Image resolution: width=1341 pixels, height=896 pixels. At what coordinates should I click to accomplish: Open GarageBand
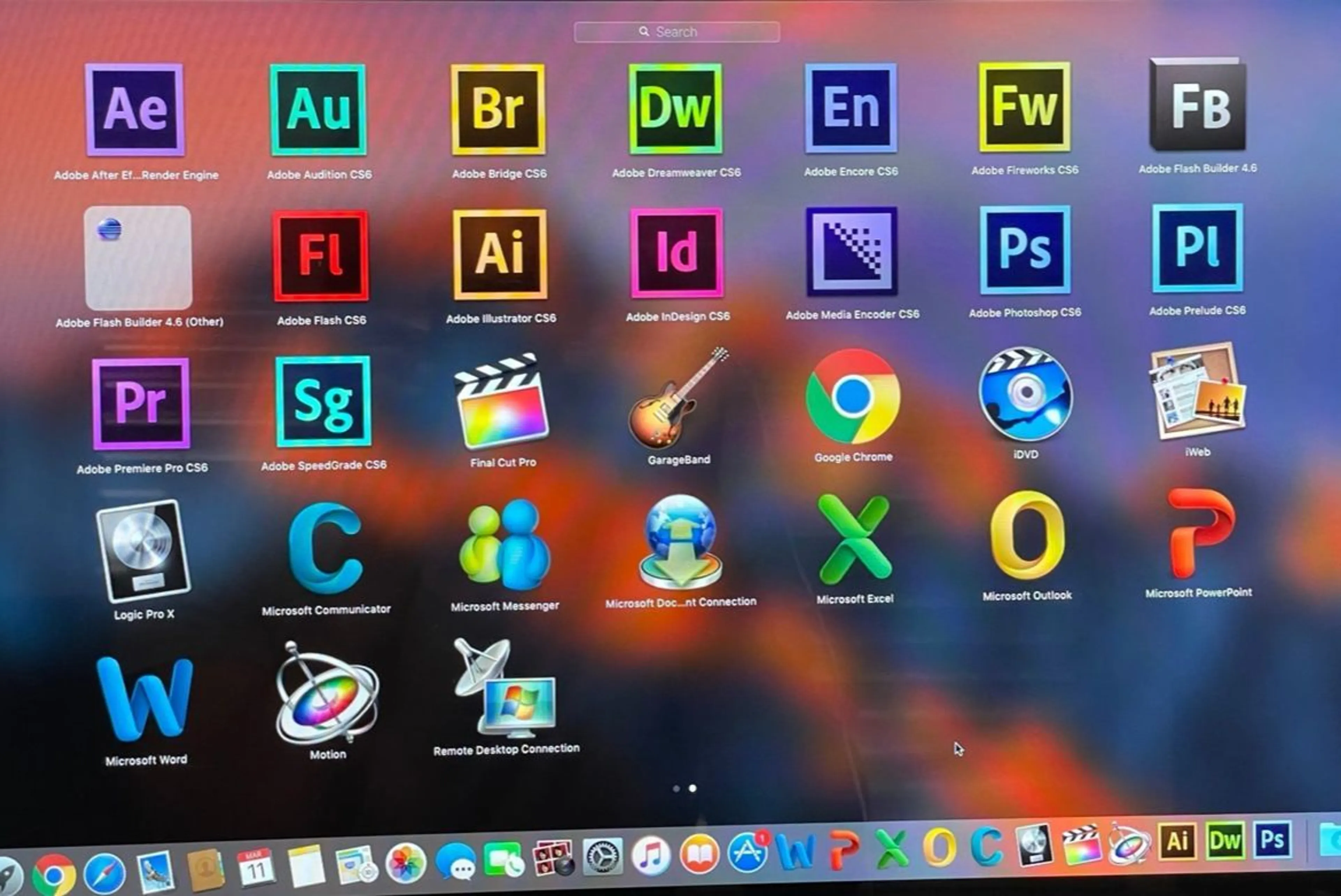(679, 398)
